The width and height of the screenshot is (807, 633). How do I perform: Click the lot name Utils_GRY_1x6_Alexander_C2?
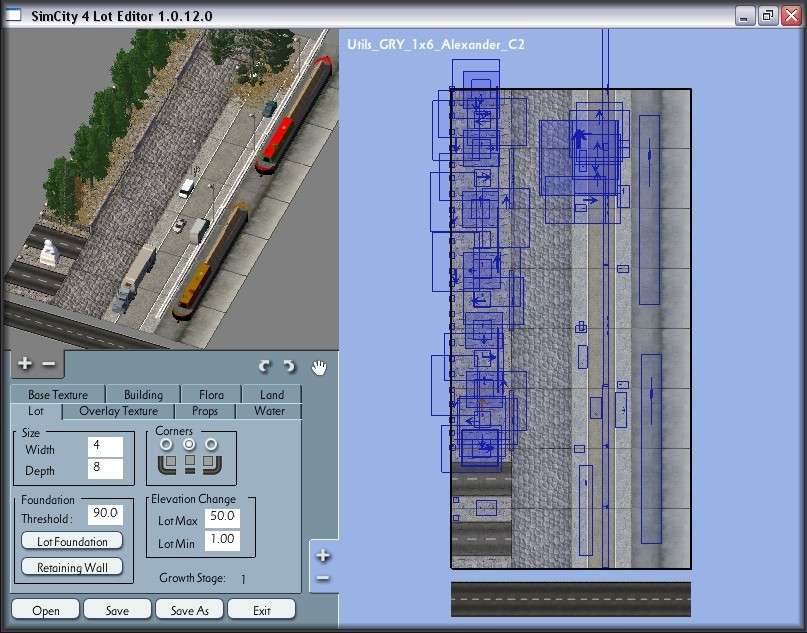point(435,45)
